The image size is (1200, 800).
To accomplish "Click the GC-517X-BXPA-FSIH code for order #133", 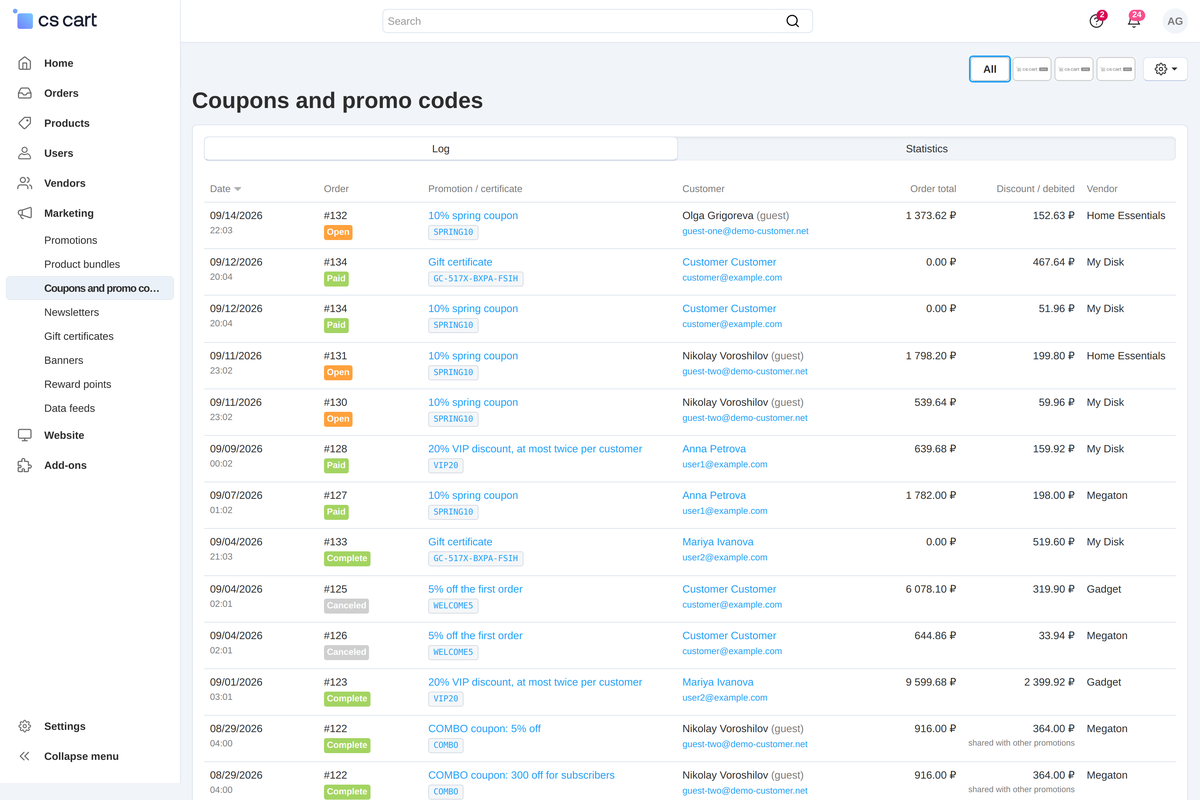I will [x=476, y=559].
